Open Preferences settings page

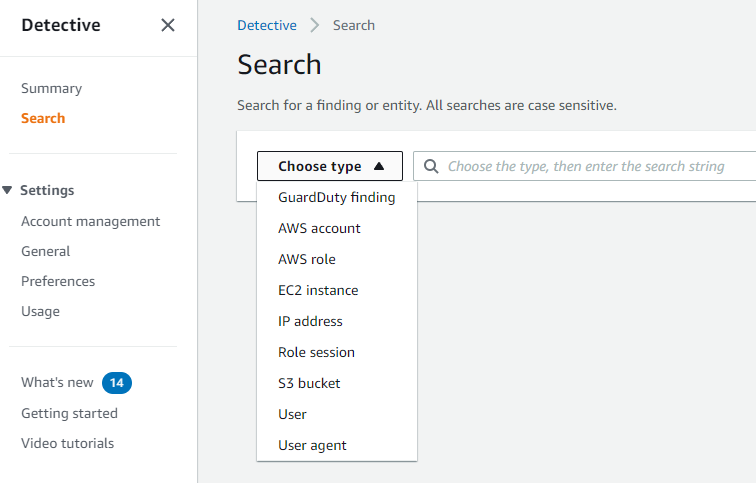pyautogui.click(x=58, y=281)
